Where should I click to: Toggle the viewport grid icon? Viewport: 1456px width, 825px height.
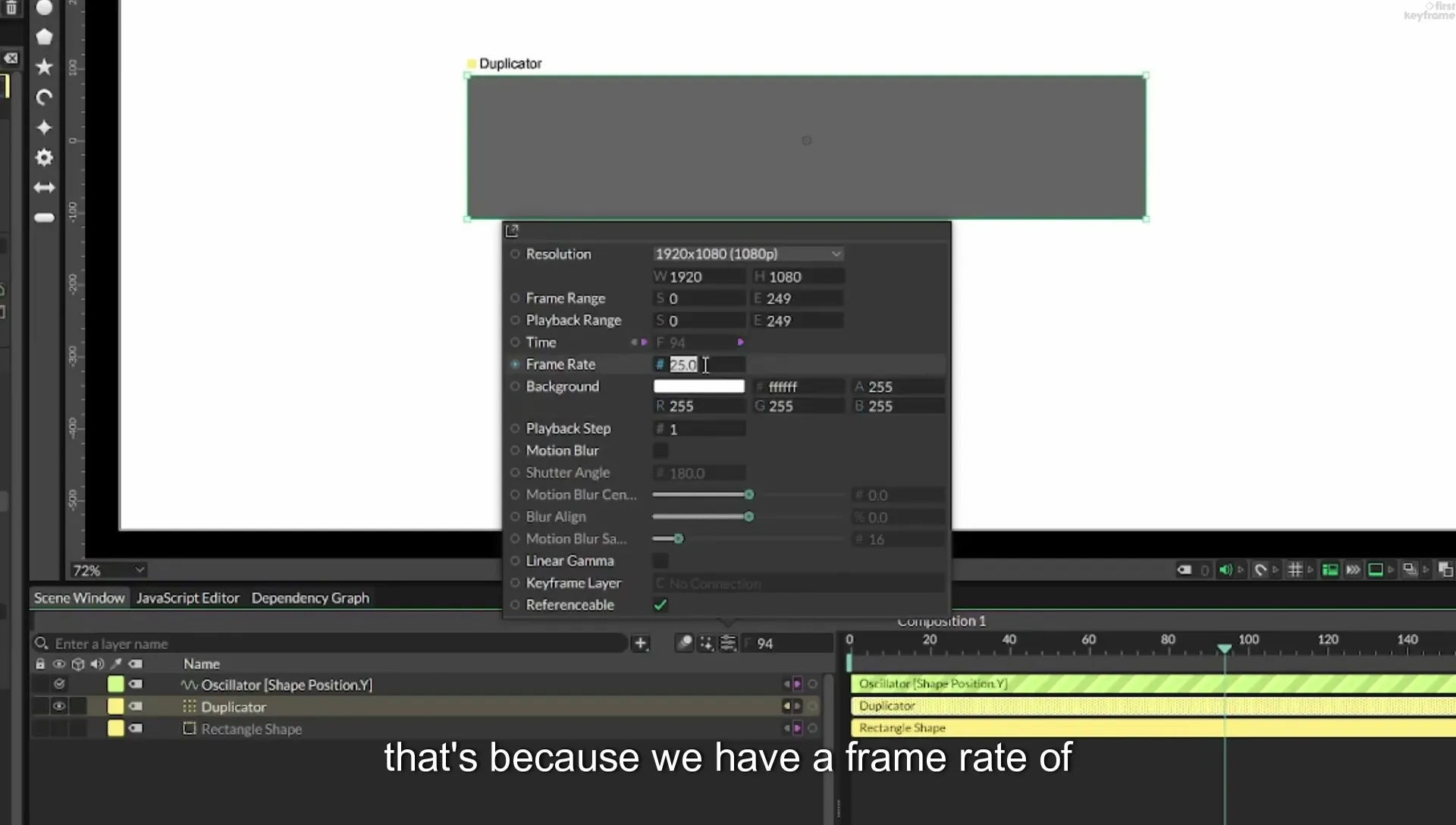[1295, 570]
